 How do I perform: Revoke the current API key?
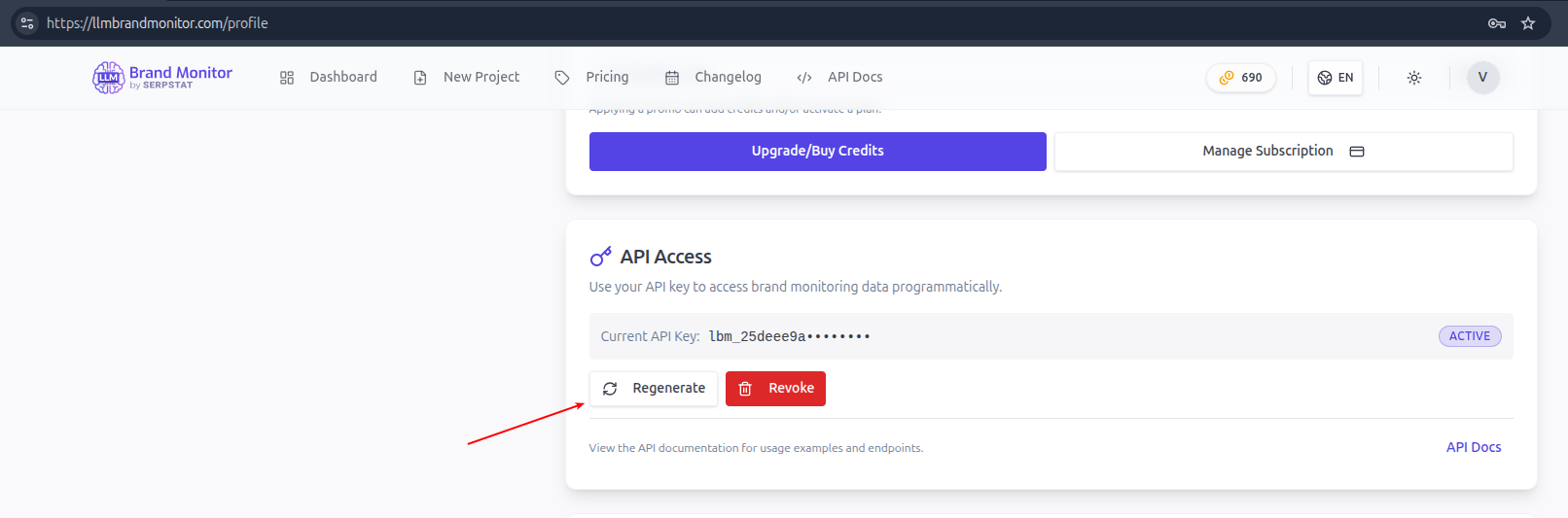[x=775, y=389]
